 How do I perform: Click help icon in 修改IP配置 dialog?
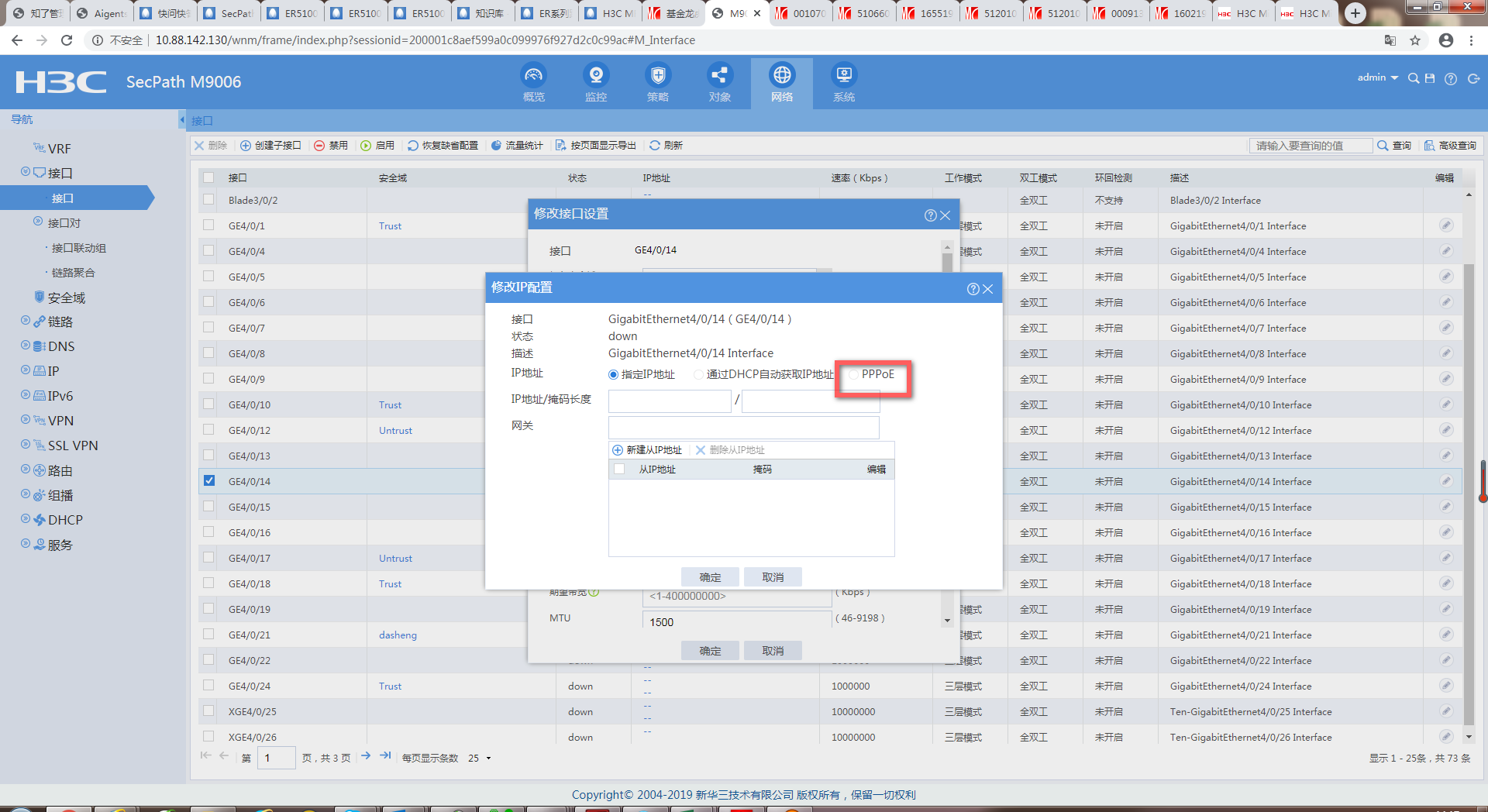pos(973,289)
